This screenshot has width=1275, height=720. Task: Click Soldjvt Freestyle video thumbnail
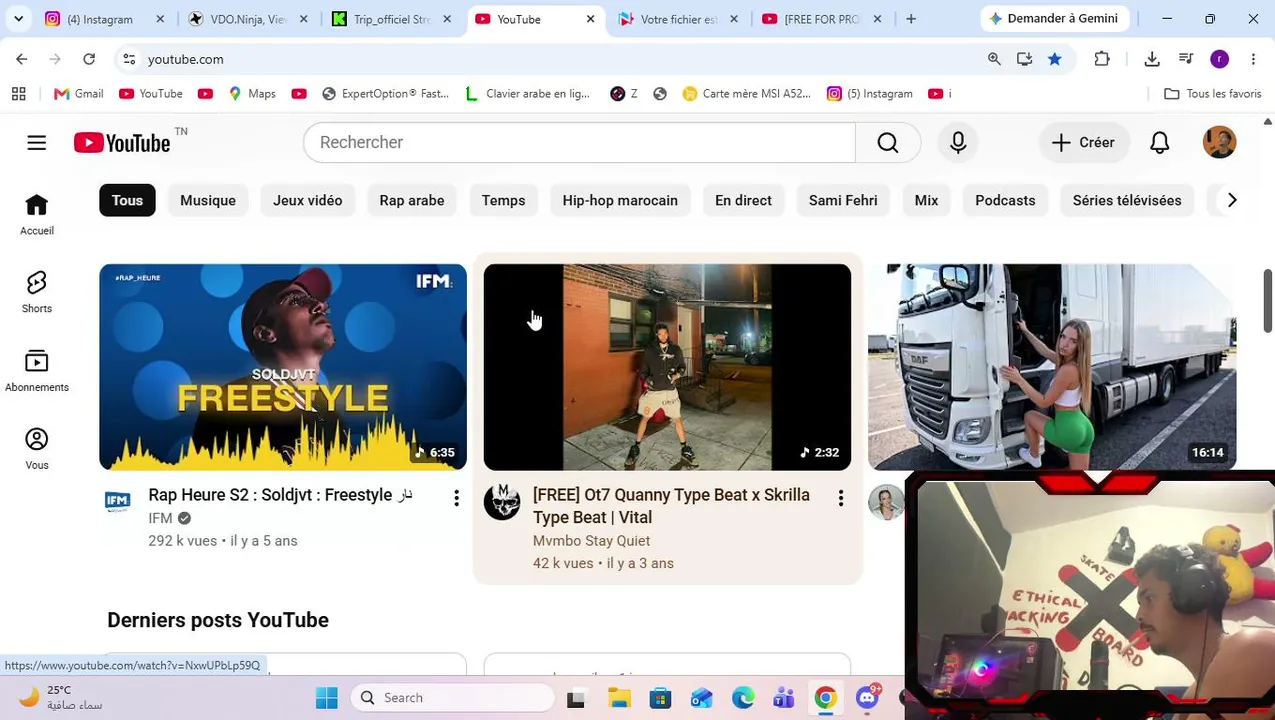(283, 367)
